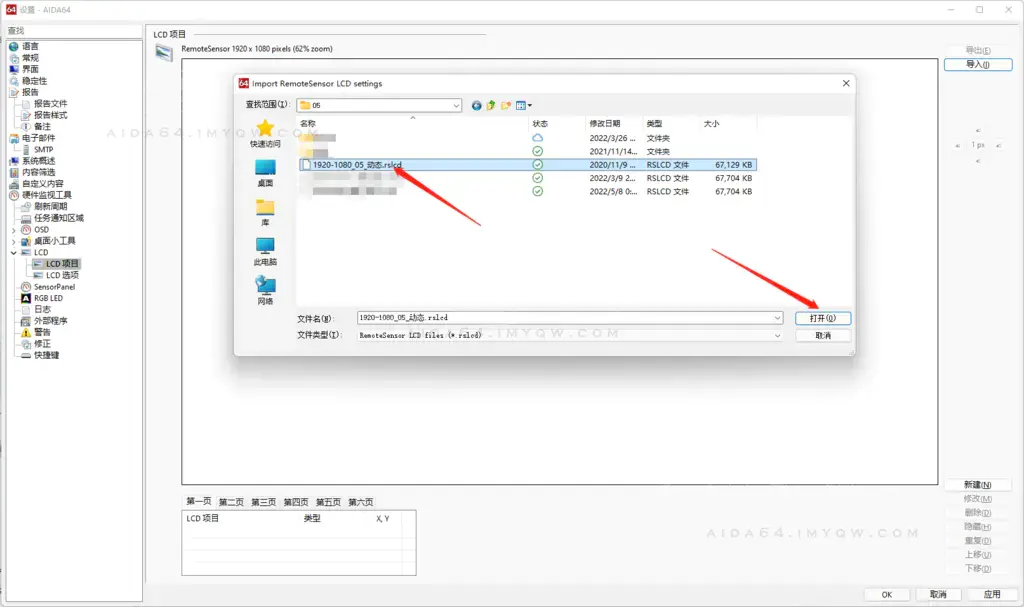Jump to 库 in the places bar
Screen dimensions: 1024x607
click(265, 212)
